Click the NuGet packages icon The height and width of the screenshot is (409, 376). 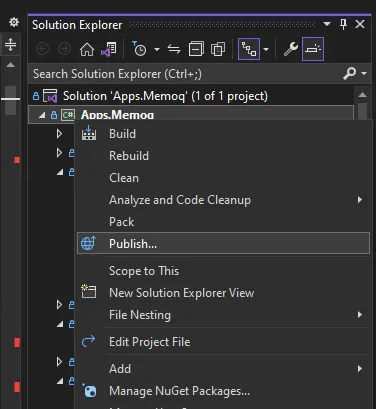(x=89, y=390)
